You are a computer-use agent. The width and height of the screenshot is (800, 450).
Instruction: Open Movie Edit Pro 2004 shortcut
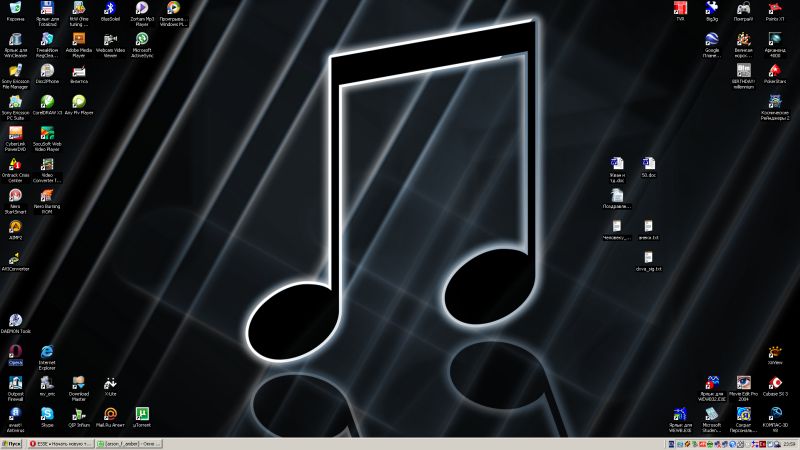click(x=743, y=389)
